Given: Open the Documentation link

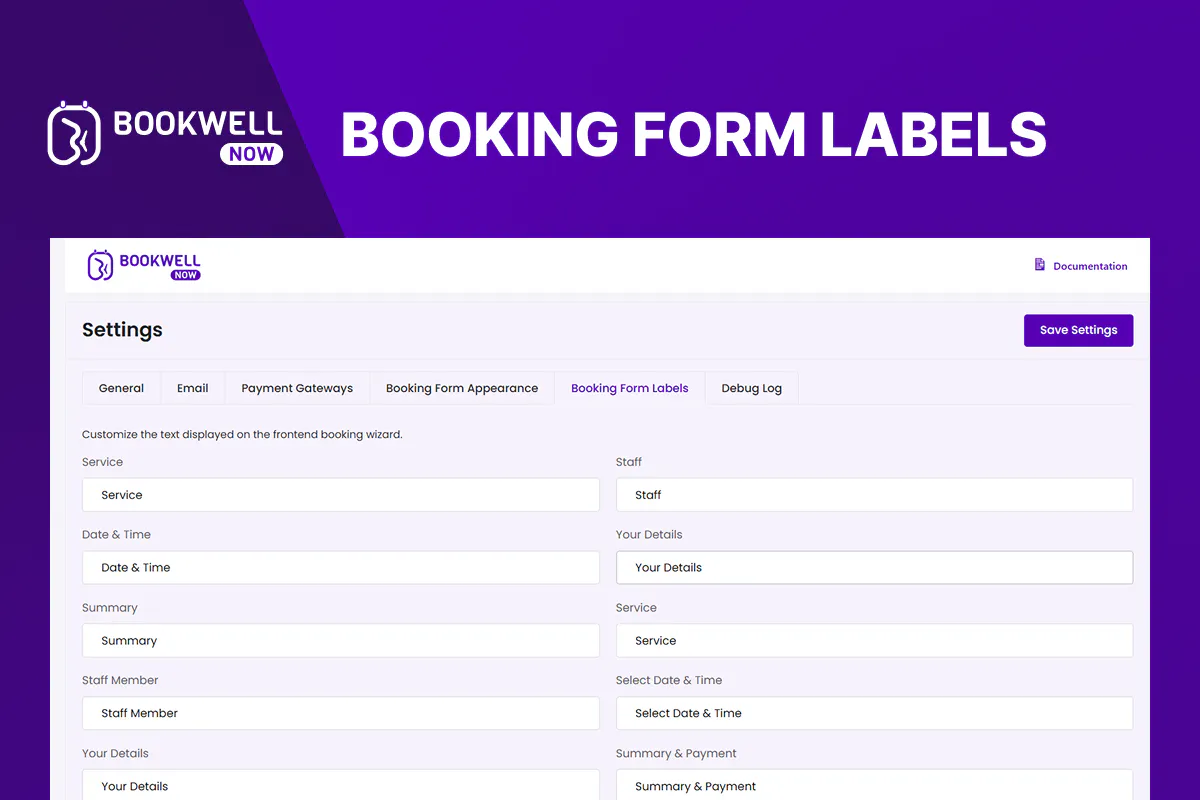Looking at the screenshot, I should point(1090,266).
